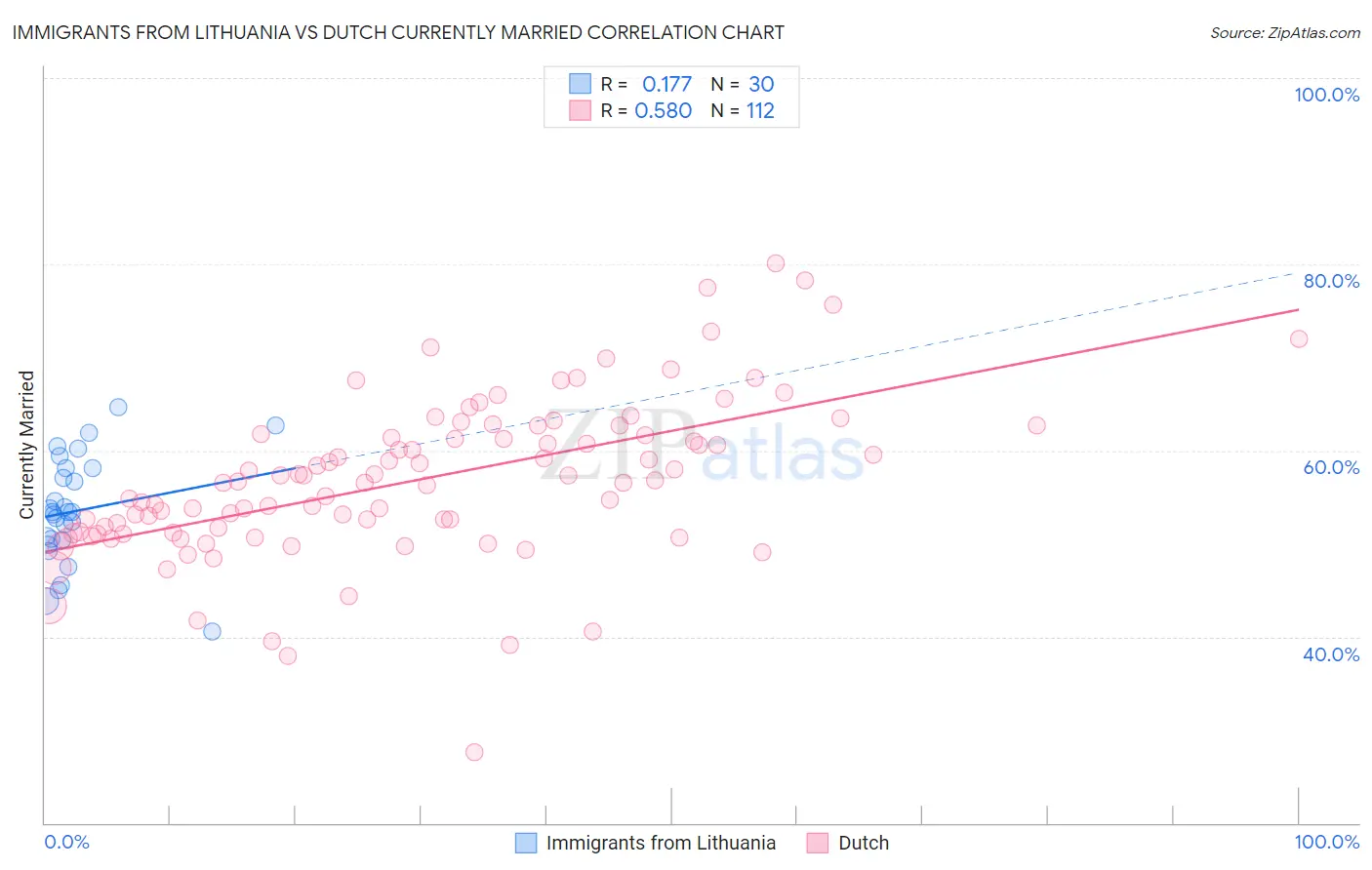Click the chart title text
This screenshot has height=870, width=1372.
[398, 32]
